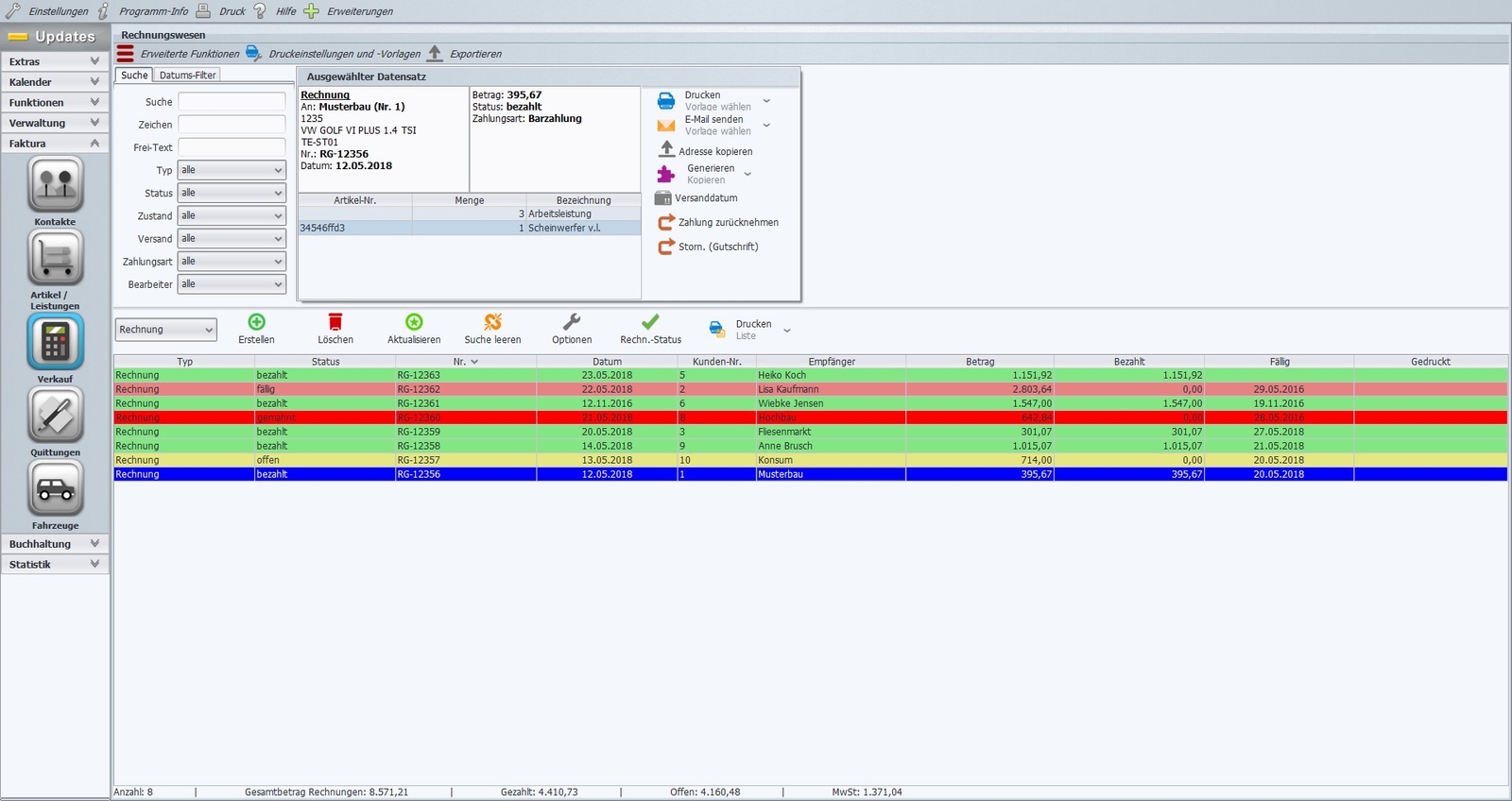The width and height of the screenshot is (1512, 801).
Task: Open the Verkauf calculator icon
Action: pos(56,341)
